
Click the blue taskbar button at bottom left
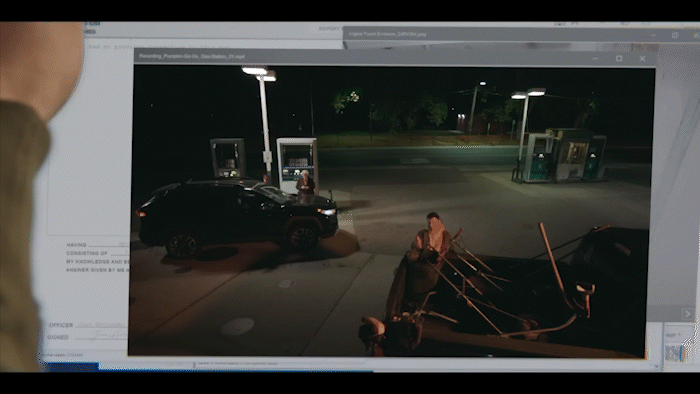[x=71, y=367]
